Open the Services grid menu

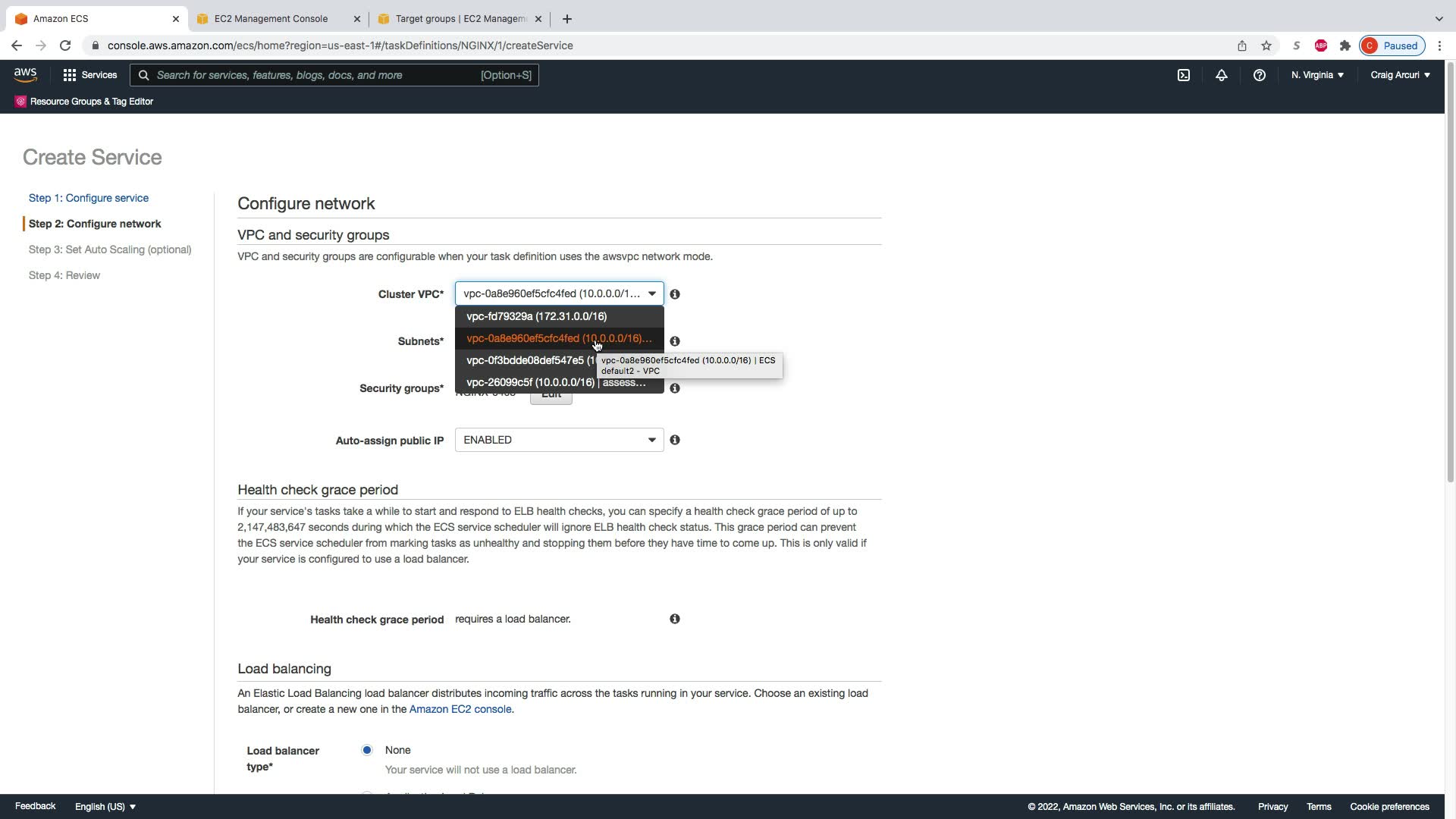coord(89,75)
